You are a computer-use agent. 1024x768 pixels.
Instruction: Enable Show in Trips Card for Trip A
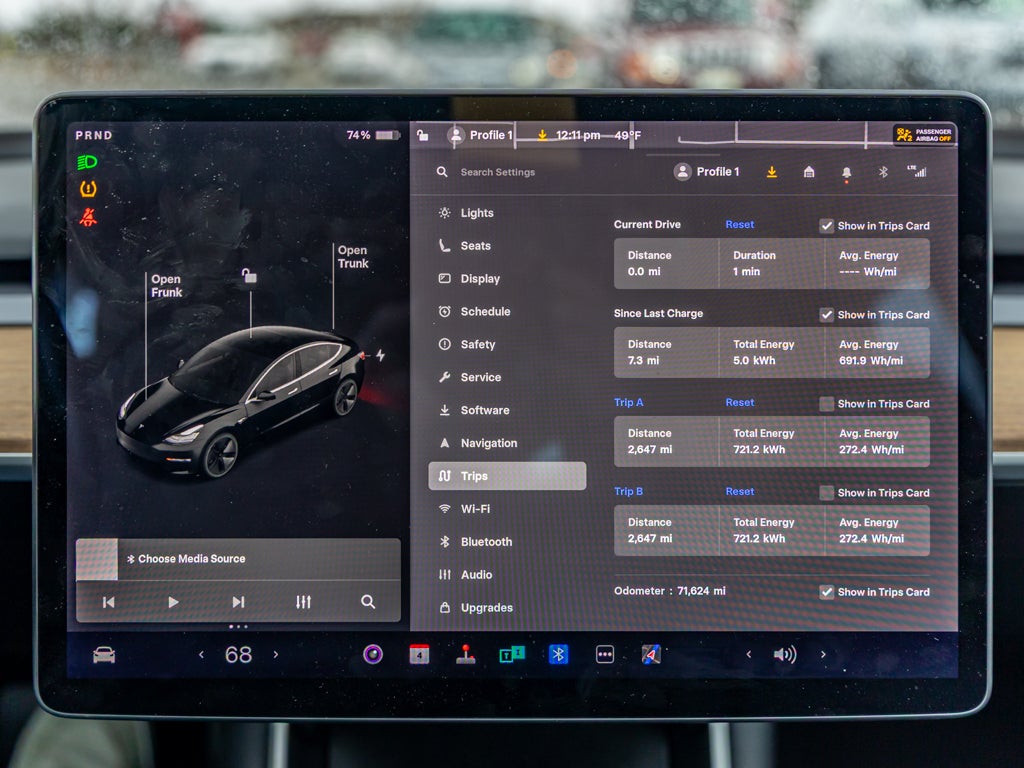pos(827,403)
